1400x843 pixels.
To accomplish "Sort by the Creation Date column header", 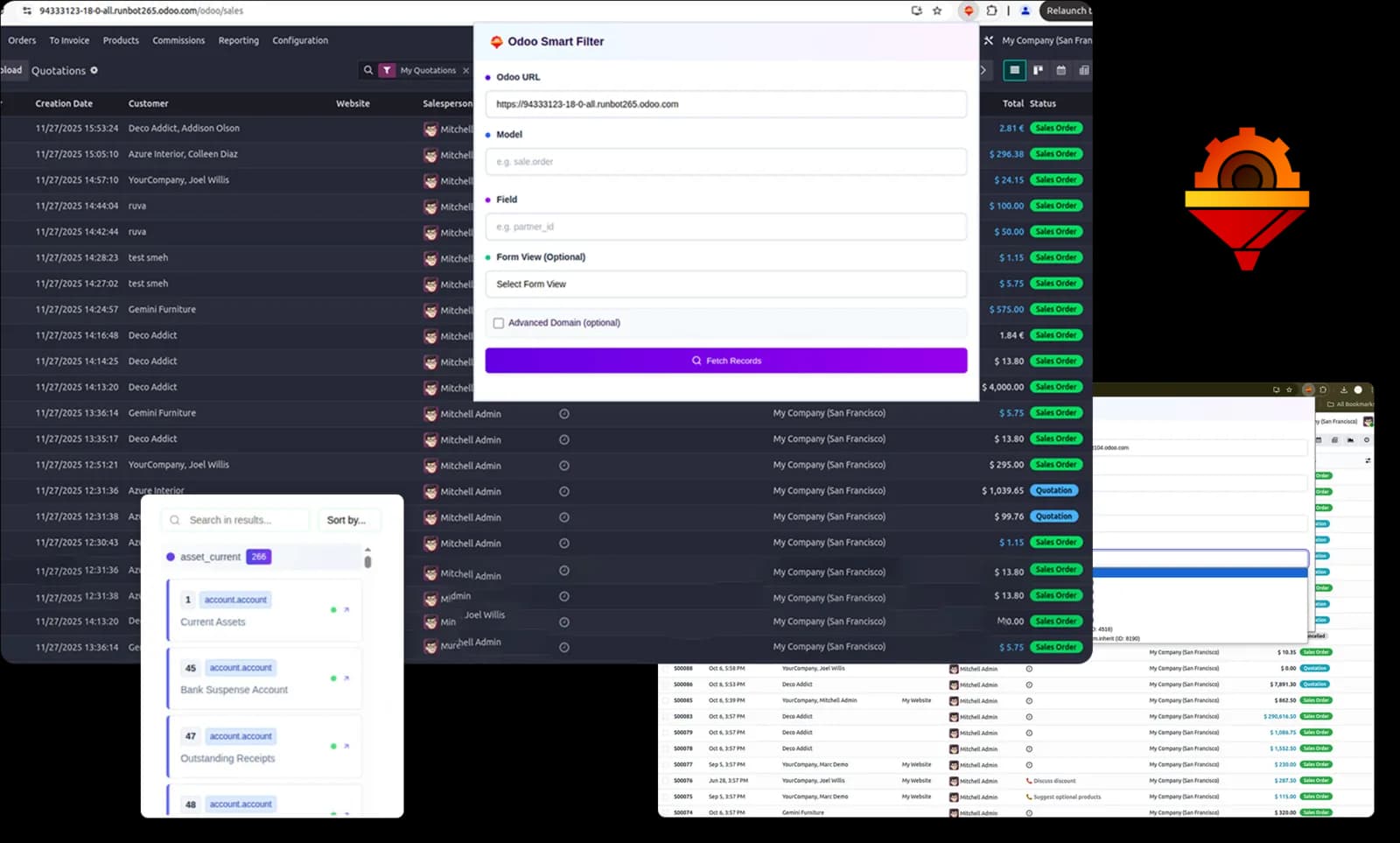I will point(64,103).
